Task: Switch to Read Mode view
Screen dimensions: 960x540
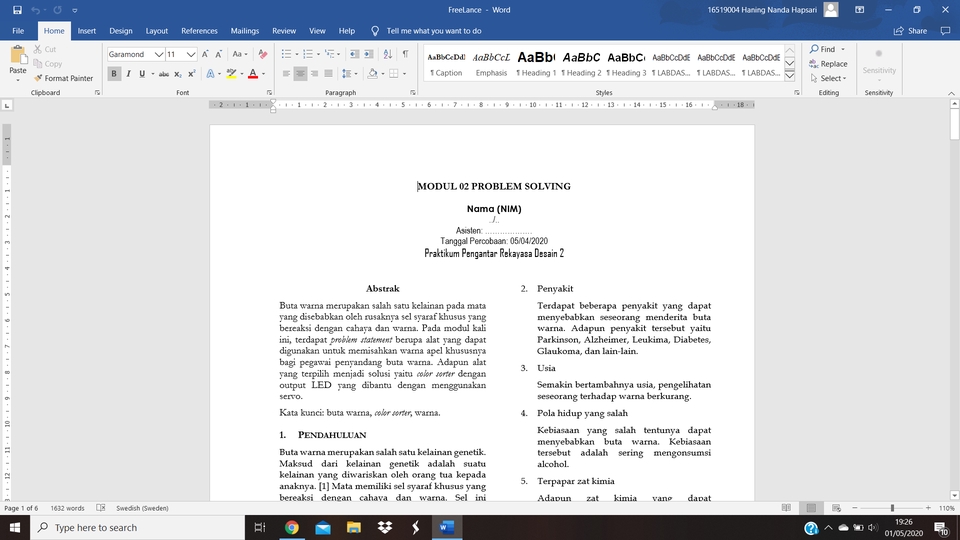Action: 786,508
